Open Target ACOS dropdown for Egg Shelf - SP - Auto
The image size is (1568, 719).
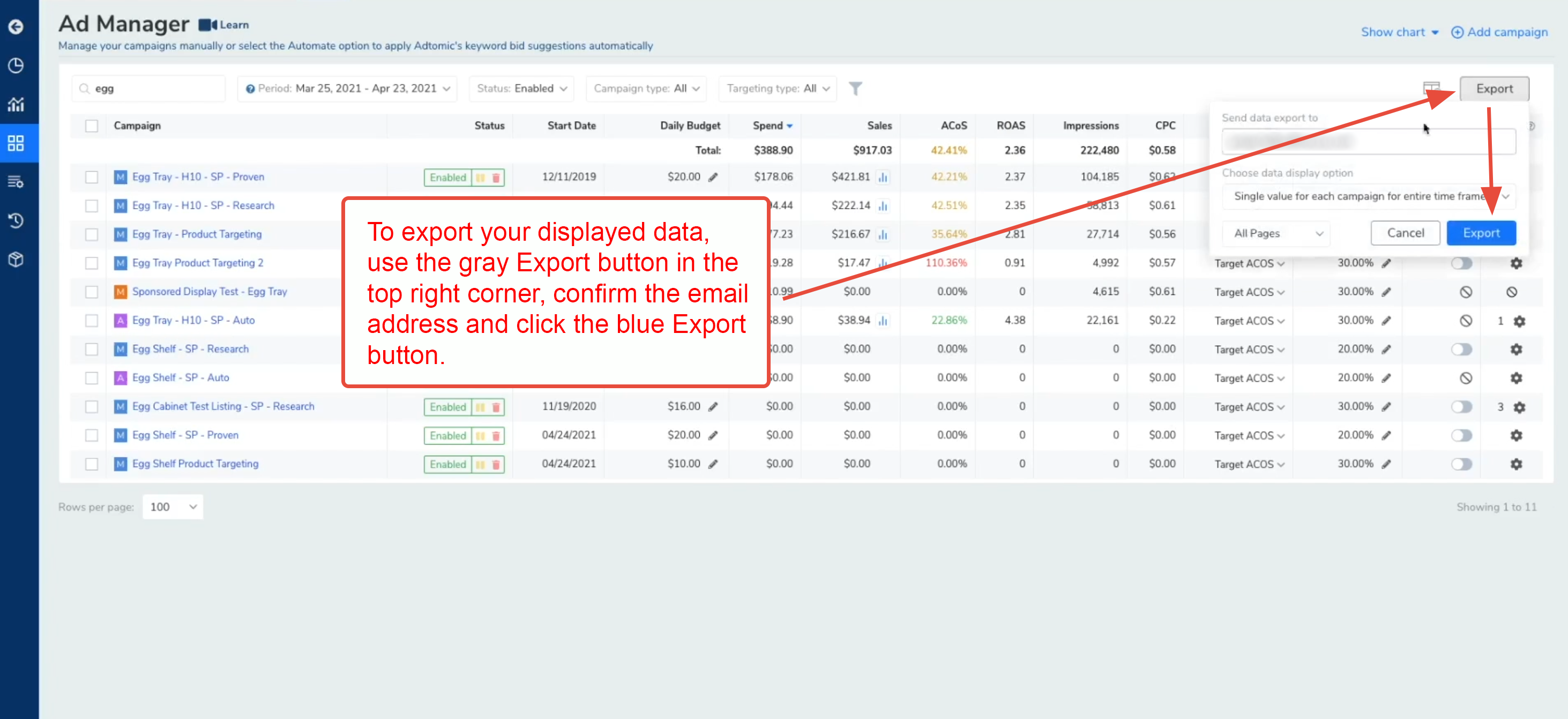(x=1249, y=378)
